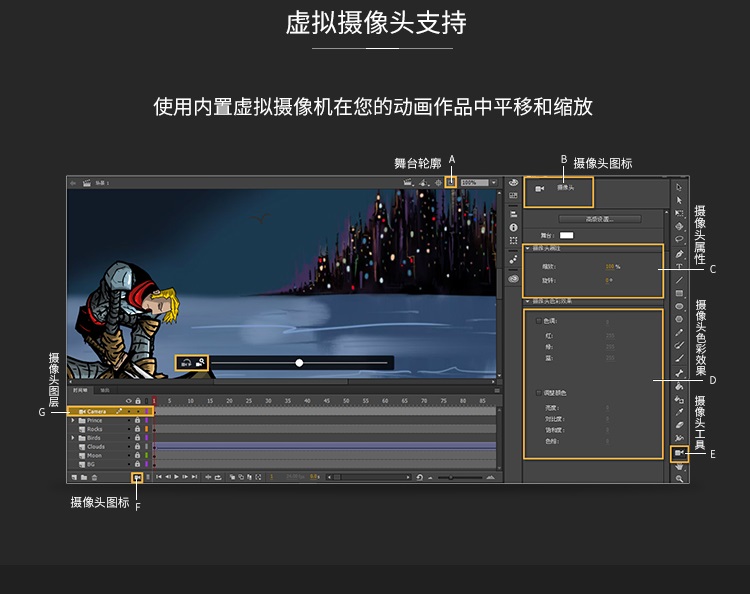Click the delete layer trash icon

94,477
